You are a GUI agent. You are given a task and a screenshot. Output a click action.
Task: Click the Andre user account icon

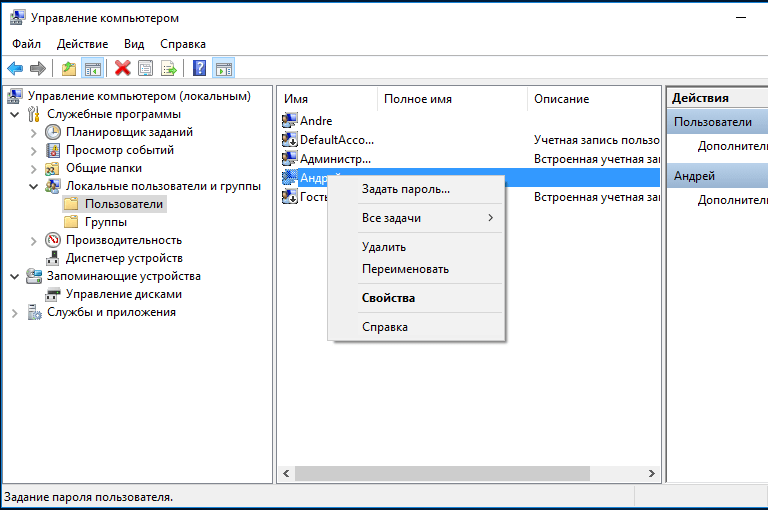(290, 121)
